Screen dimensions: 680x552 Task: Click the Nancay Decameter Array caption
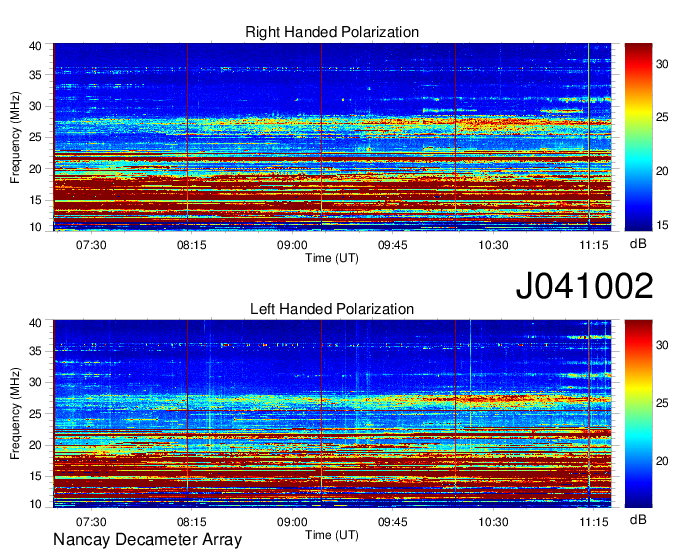147,539
